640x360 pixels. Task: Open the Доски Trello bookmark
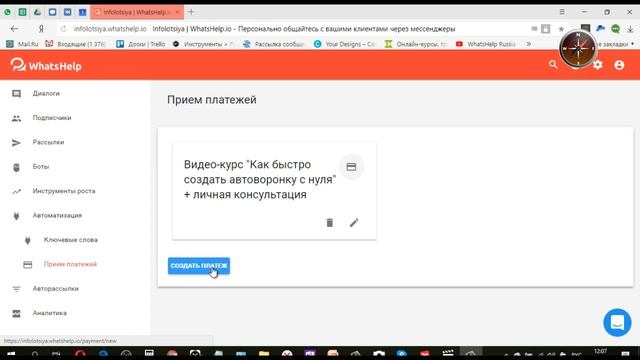point(140,44)
